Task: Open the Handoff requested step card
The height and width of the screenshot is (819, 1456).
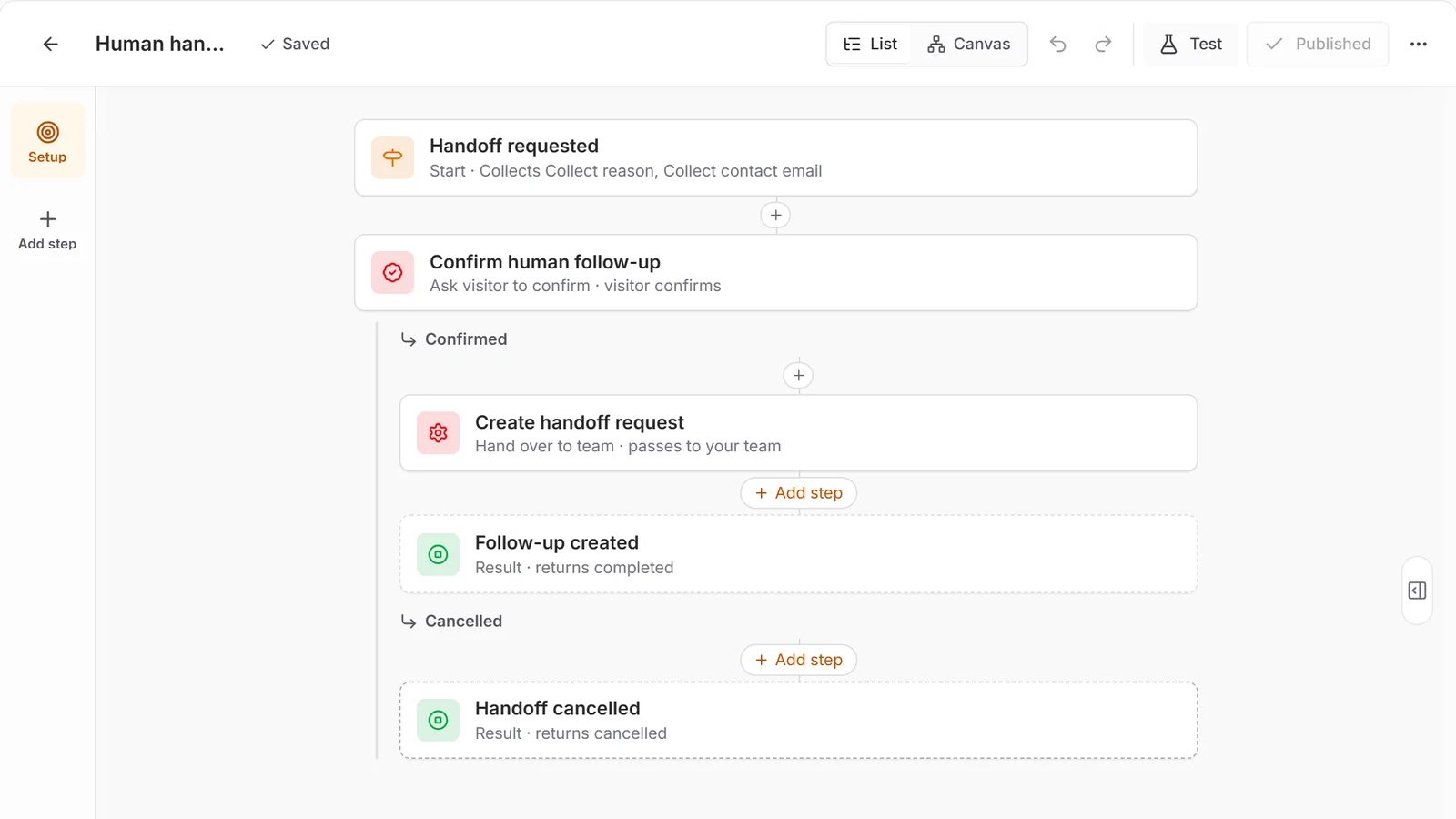Action: (775, 157)
